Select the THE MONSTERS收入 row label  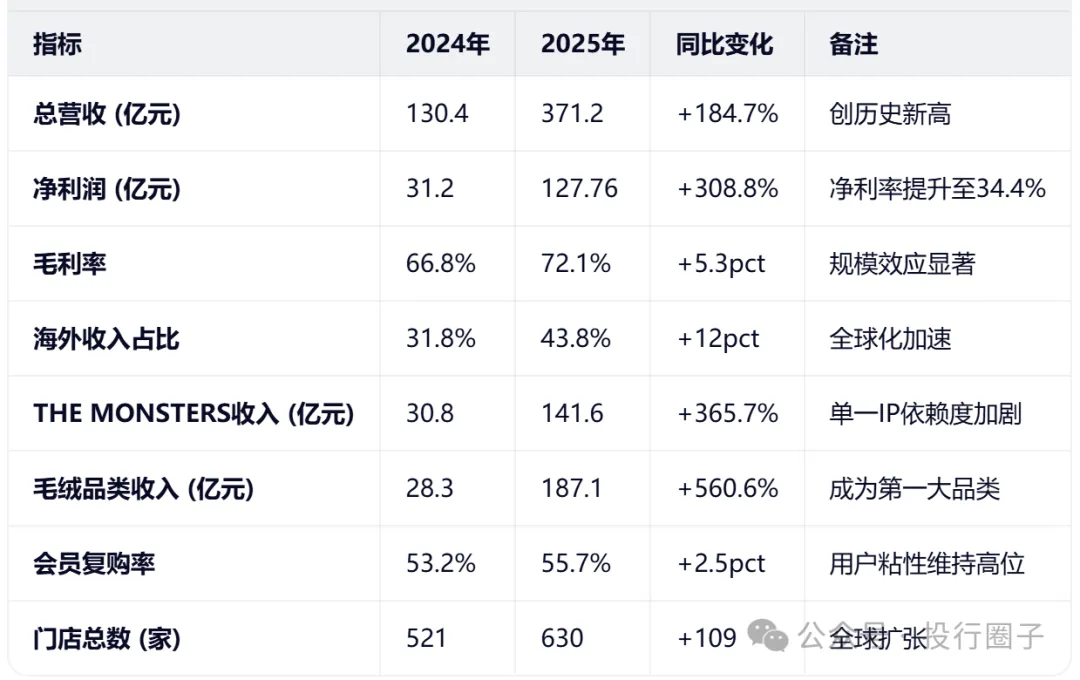[x=193, y=414]
